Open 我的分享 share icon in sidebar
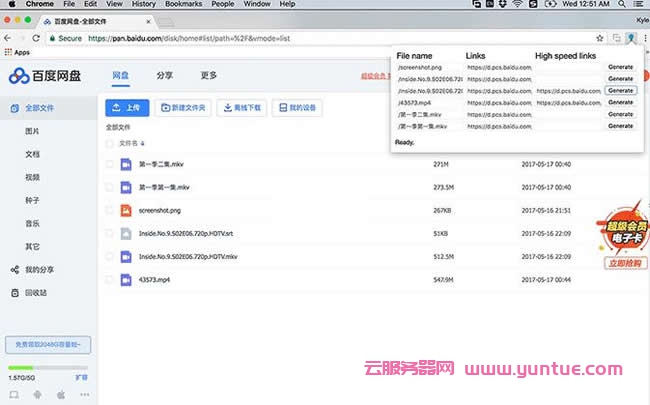650x405 pixels. (14, 270)
